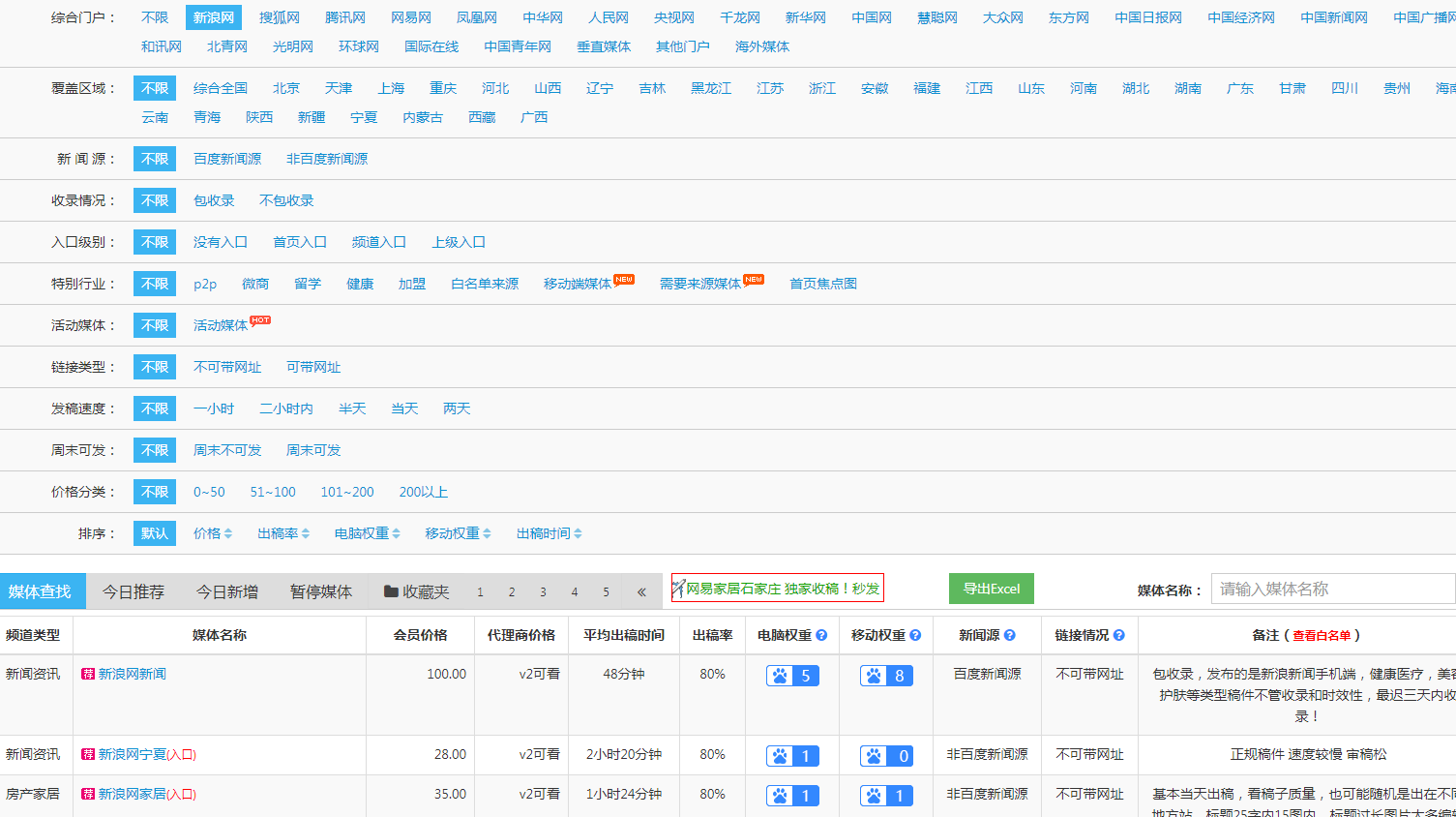The width and height of the screenshot is (1456, 817).
Task: Select 非百度新闻源 filter
Action: (x=327, y=159)
